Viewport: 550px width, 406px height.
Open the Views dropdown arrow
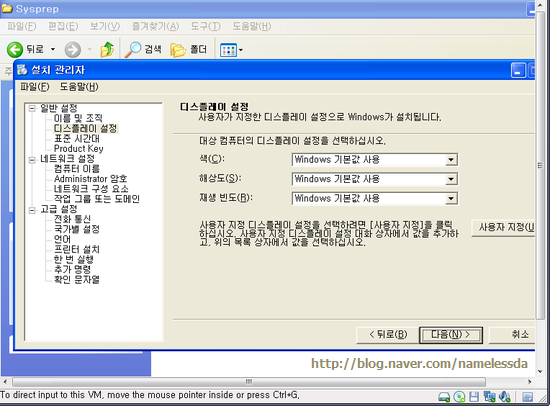241,50
